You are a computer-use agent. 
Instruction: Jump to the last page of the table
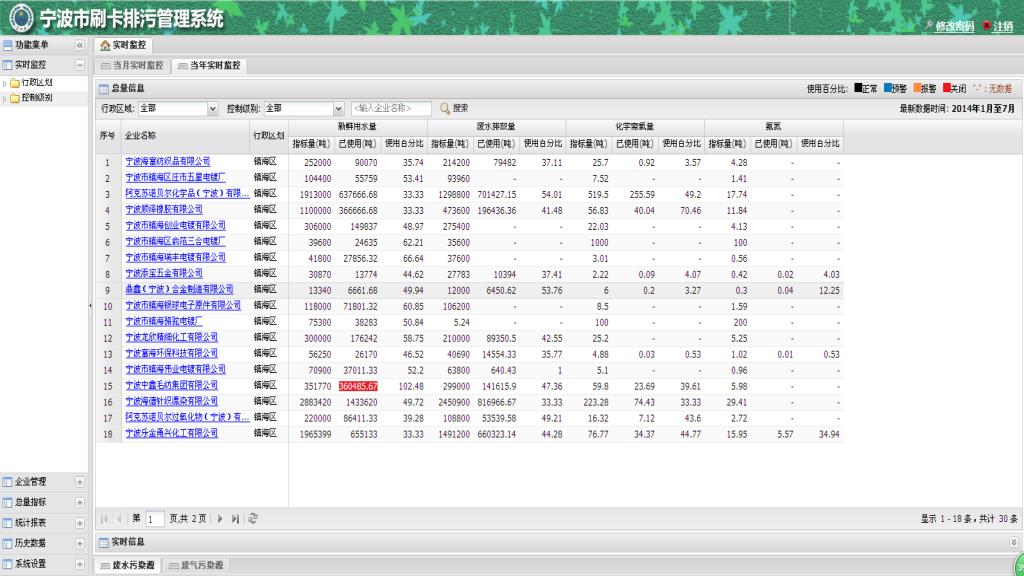point(235,519)
